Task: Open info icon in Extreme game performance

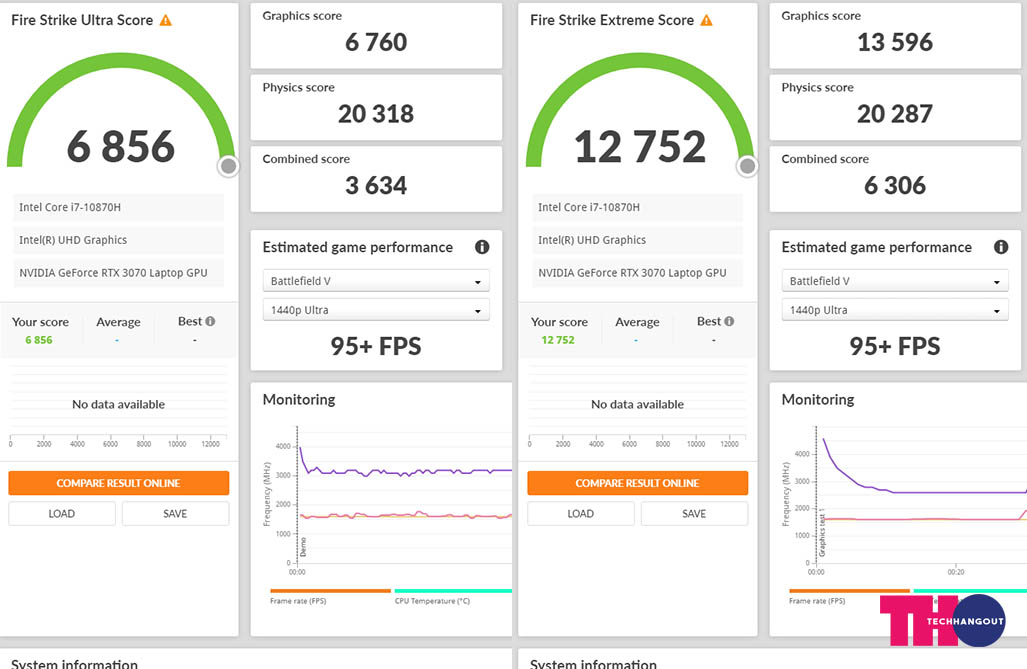Action: pyautogui.click(x=1001, y=247)
